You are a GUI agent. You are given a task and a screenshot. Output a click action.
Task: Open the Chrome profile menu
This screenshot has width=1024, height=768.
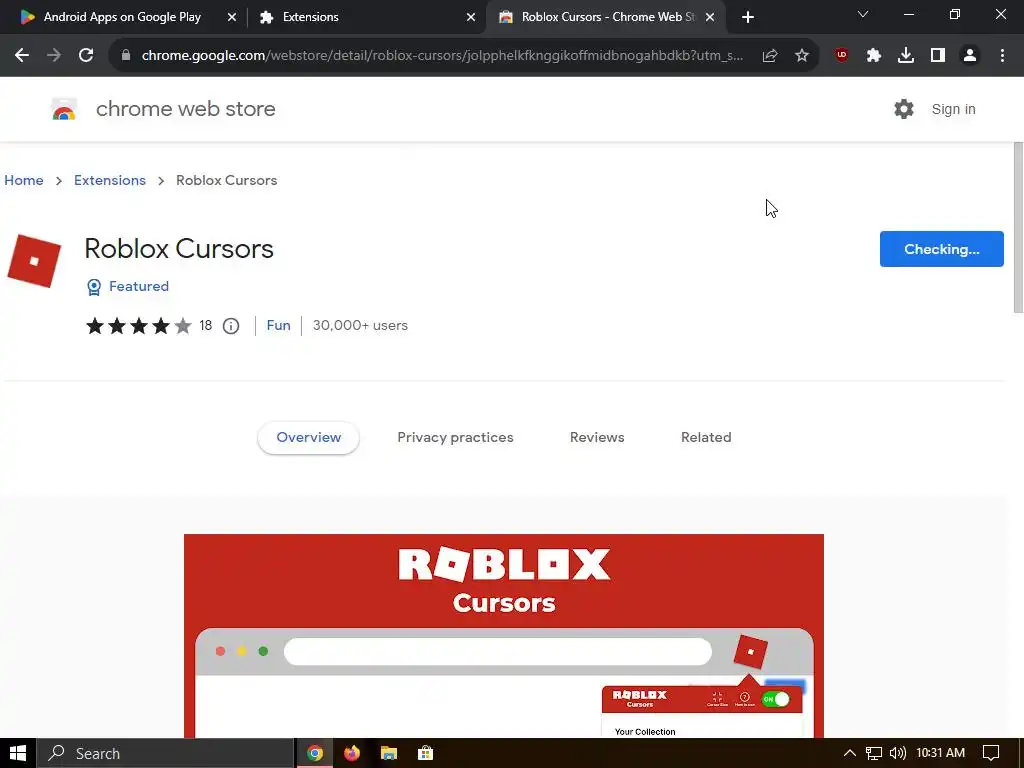coord(970,56)
